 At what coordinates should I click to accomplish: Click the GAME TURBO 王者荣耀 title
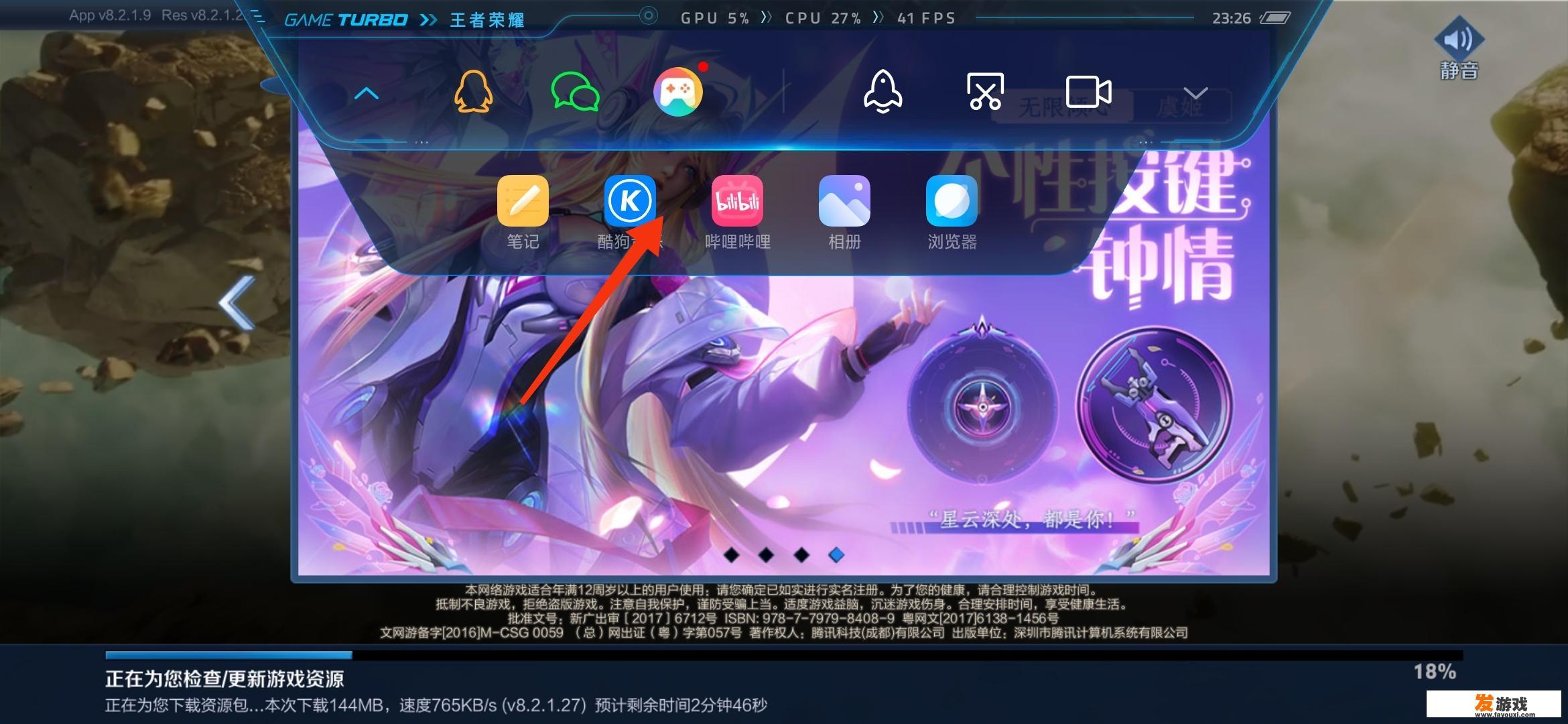[405, 19]
